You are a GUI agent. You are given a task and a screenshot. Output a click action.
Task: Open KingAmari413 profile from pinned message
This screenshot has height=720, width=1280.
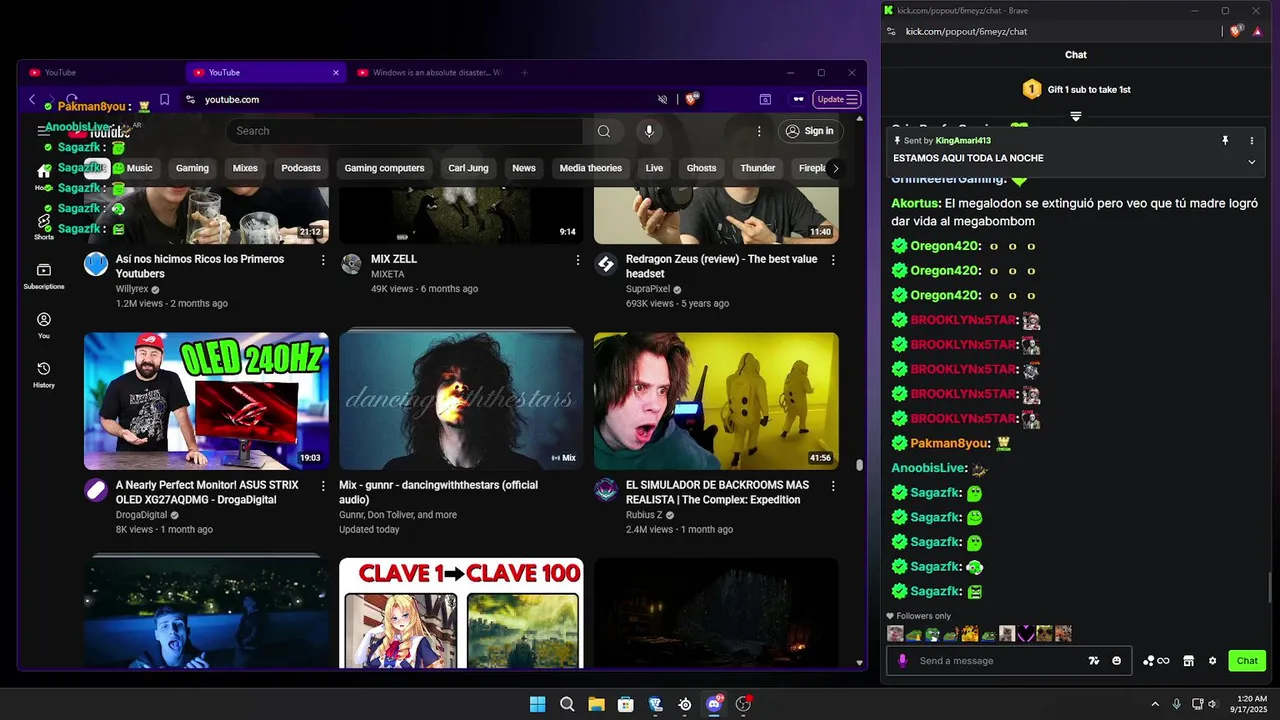(963, 141)
